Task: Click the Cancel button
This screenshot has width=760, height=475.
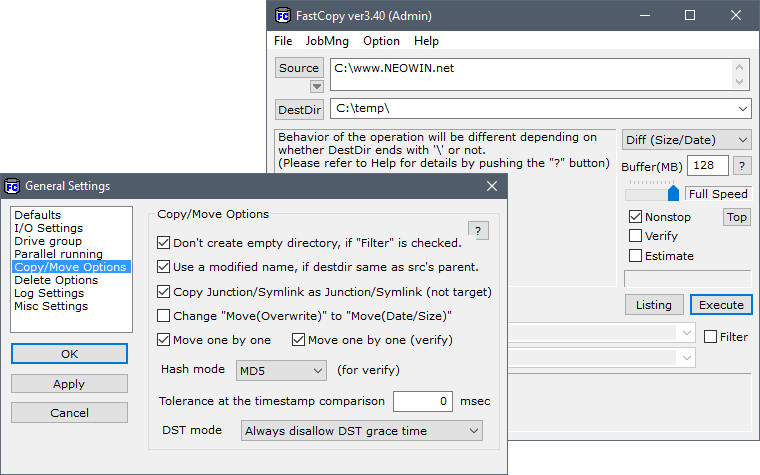Action: [69, 413]
